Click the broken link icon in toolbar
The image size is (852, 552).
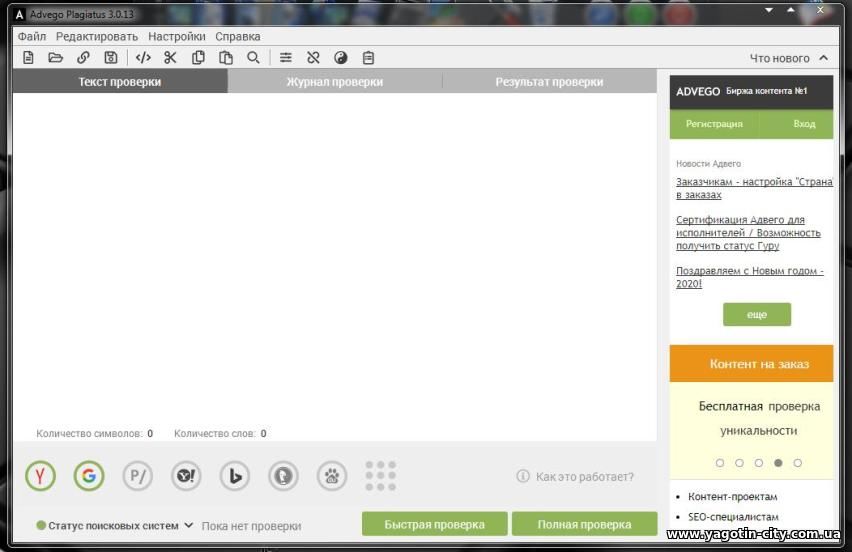(313, 58)
